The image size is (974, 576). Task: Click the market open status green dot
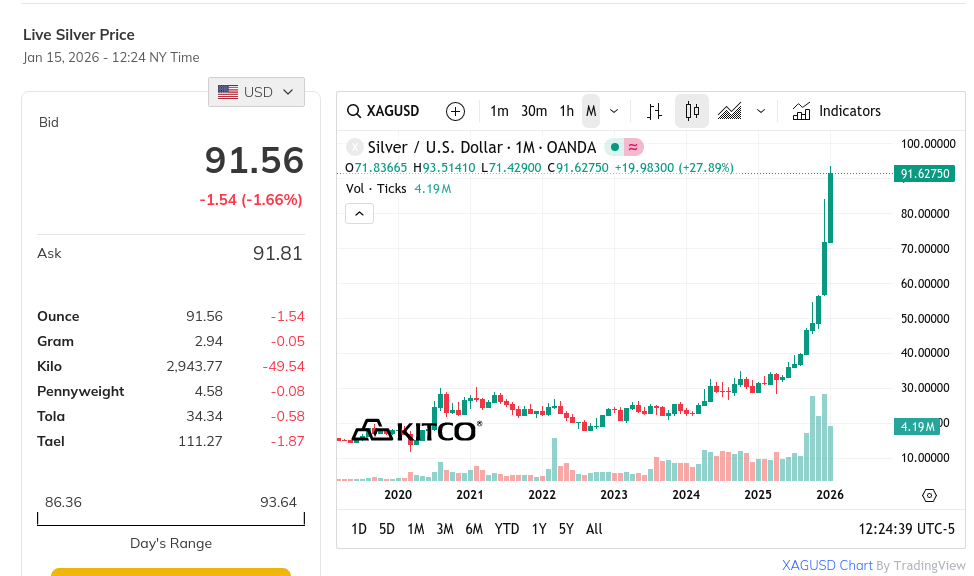tap(614, 147)
